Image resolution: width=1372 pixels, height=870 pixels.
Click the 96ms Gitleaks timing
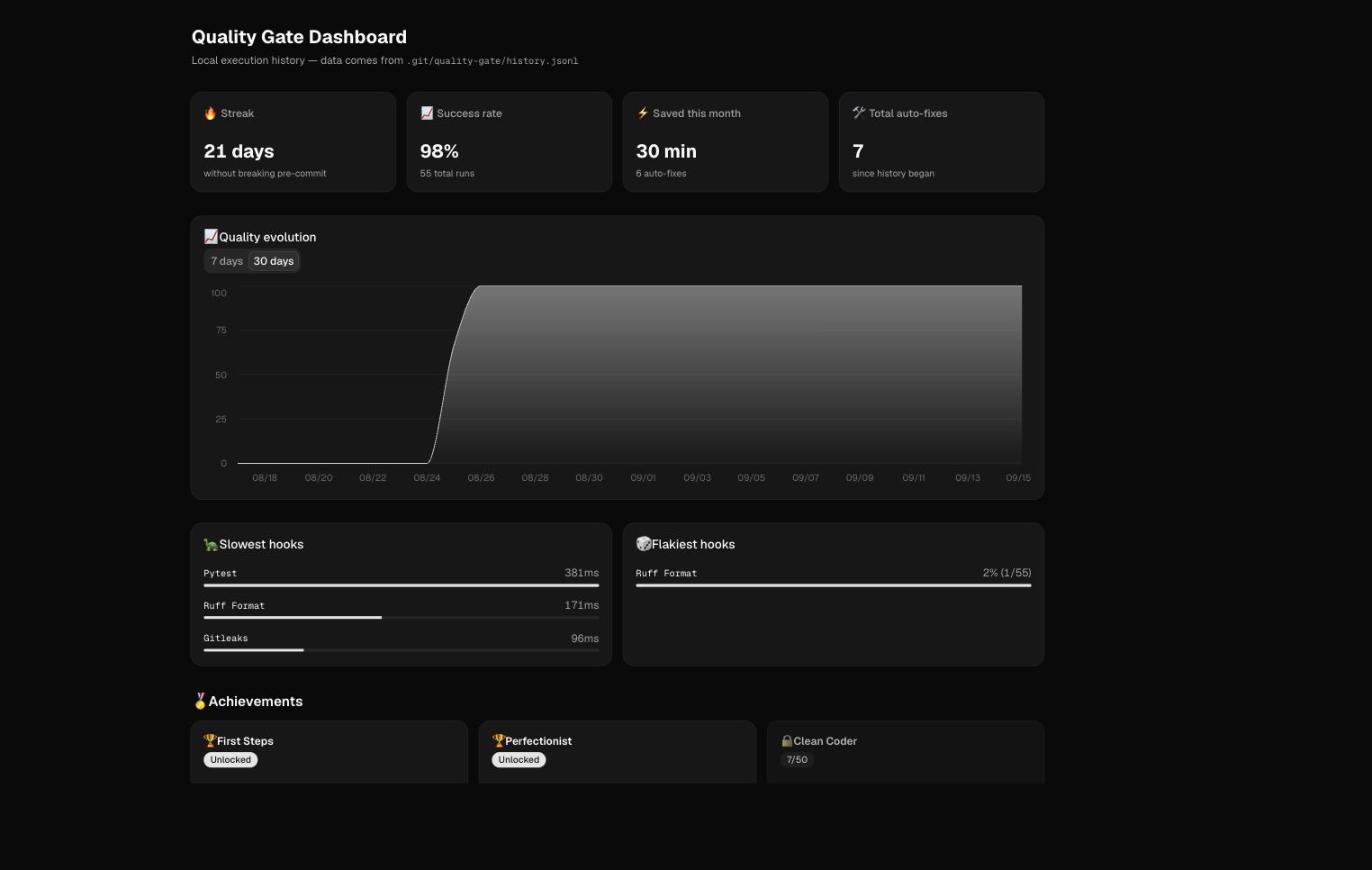(585, 638)
